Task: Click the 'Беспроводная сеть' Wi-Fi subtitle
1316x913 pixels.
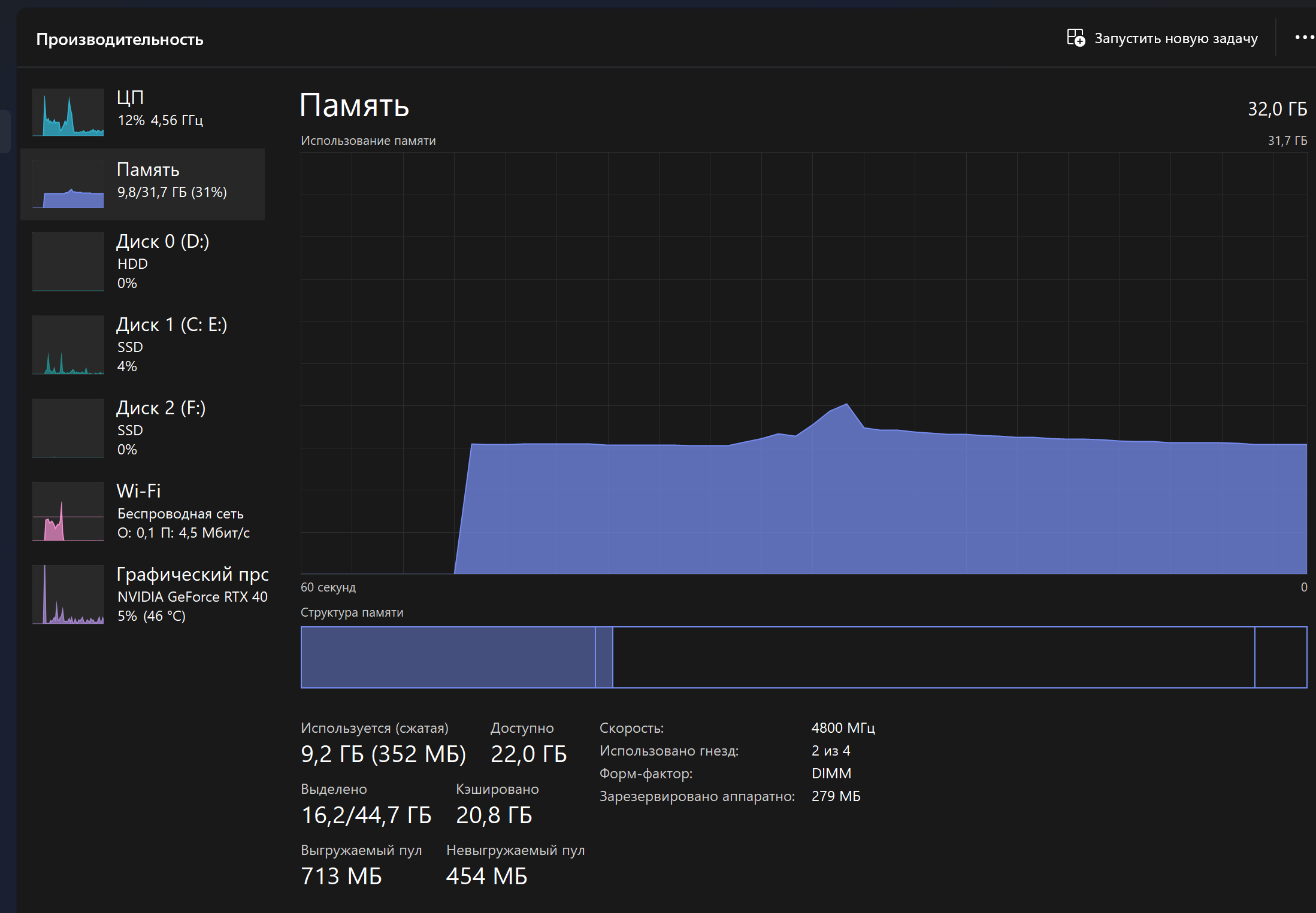Action: click(x=180, y=514)
